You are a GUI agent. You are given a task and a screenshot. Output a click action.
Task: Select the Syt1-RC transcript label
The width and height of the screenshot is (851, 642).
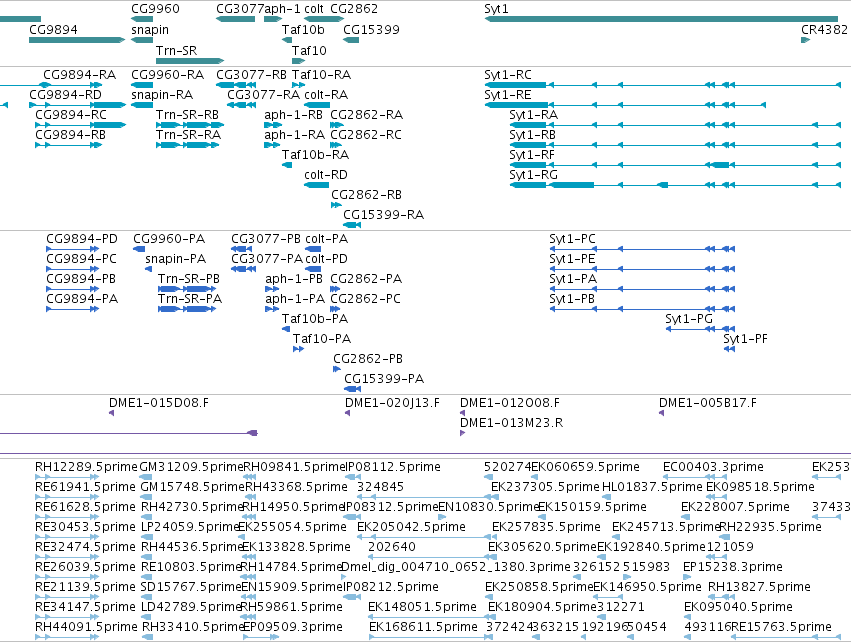click(508, 74)
